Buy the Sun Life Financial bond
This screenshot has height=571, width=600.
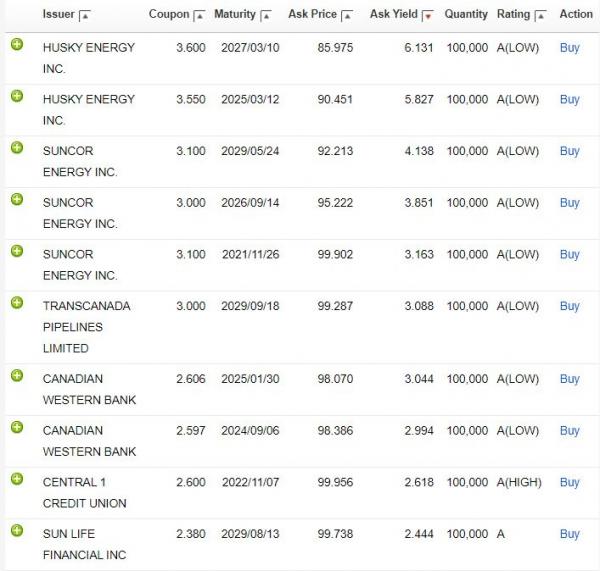(x=569, y=534)
